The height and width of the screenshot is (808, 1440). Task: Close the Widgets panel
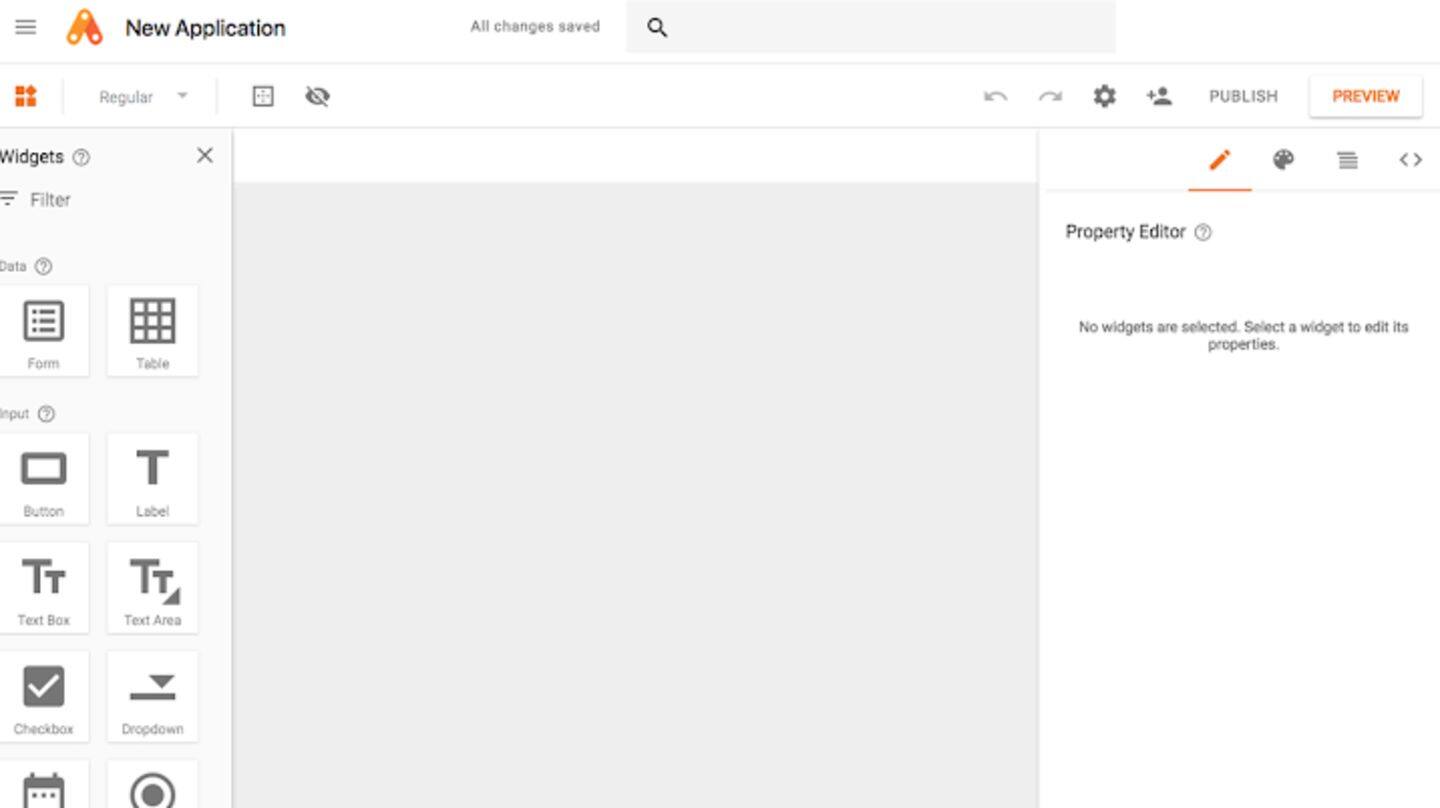[205, 155]
